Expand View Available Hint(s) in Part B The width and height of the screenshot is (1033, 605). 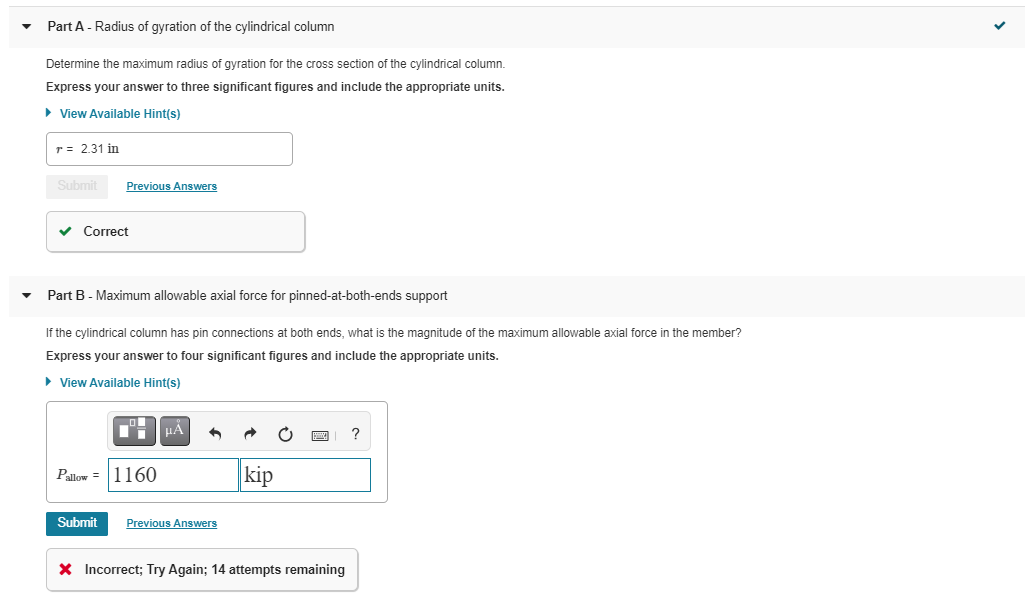click(x=113, y=382)
